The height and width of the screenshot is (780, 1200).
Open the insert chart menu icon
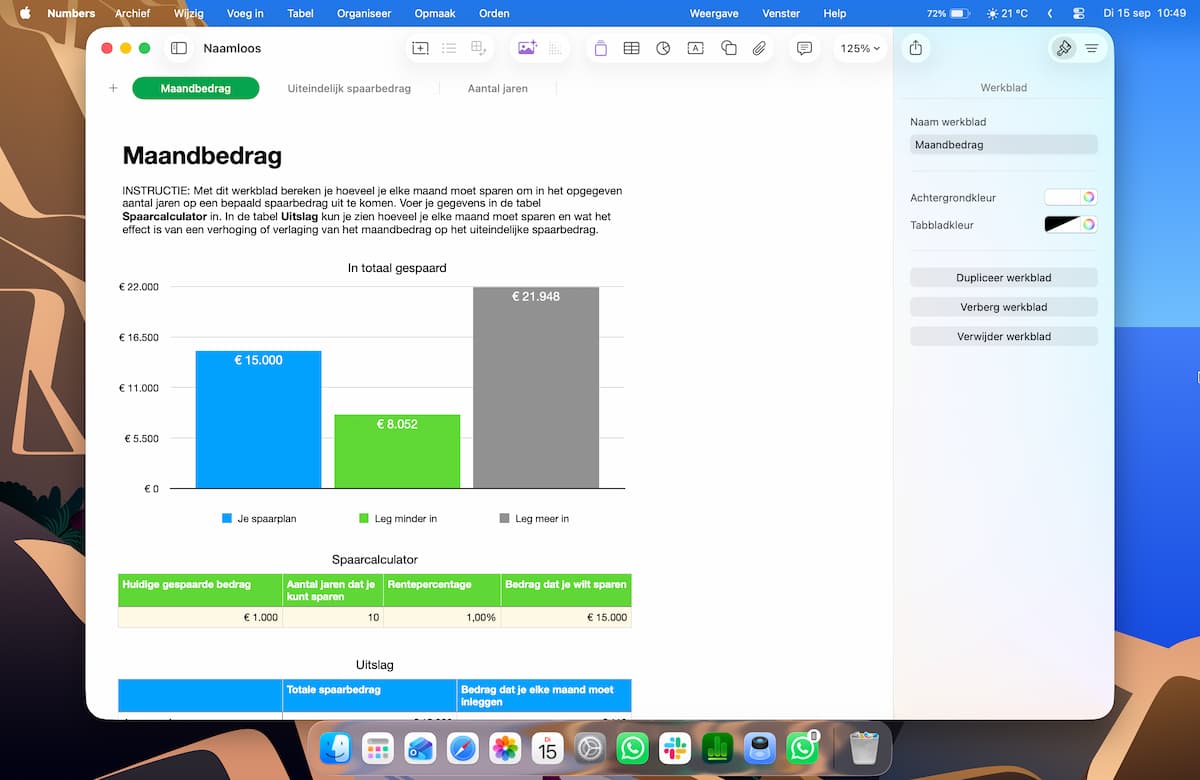pos(663,48)
